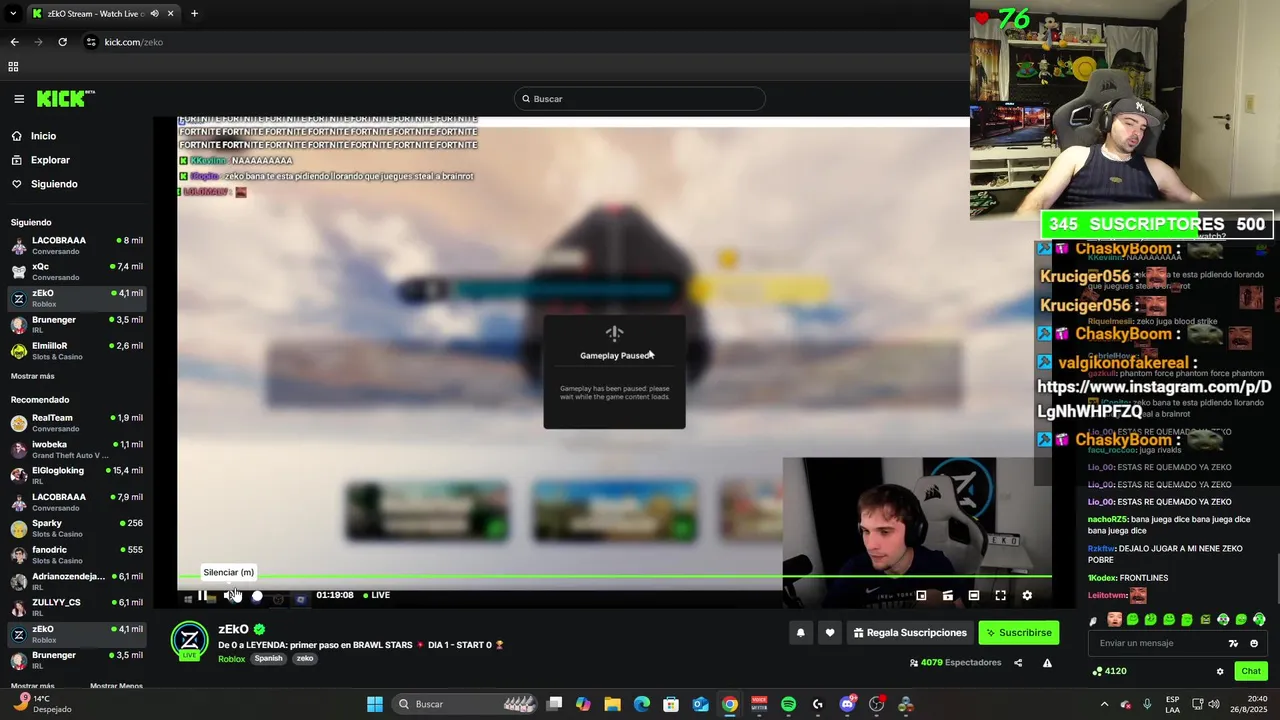Screen dimensions: 1280x720
Task: Select the zEkO Stream browser tab
Action: point(103,14)
